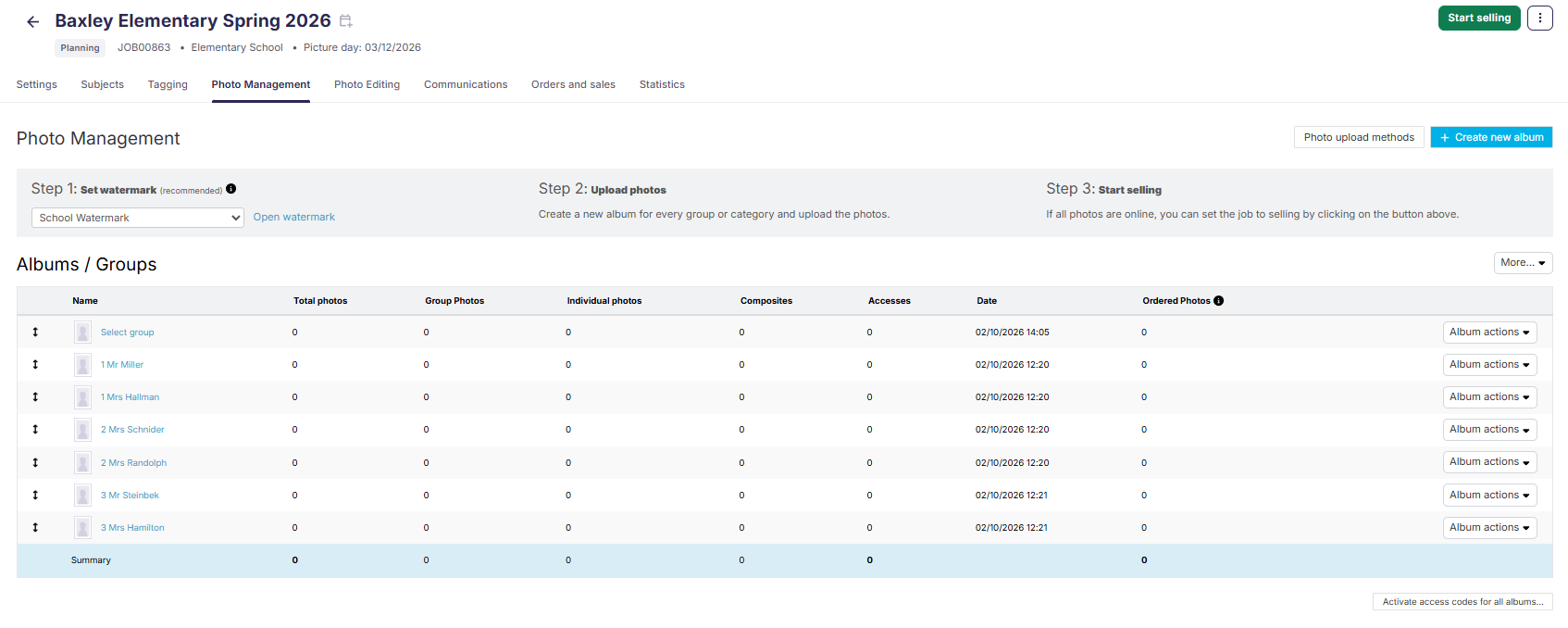
Task: Click thumbnail of 2 Mrs Schnider album
Action: 82,430
